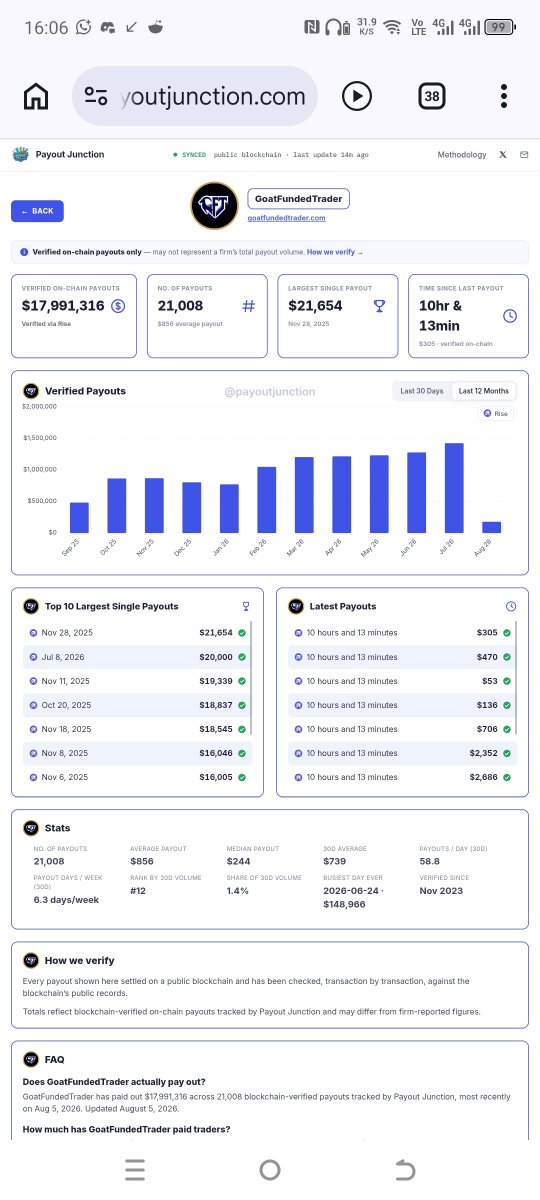This screenshot has height=1200, width=540.
Task: Go back with the BACK button
Action: (37, 211)
